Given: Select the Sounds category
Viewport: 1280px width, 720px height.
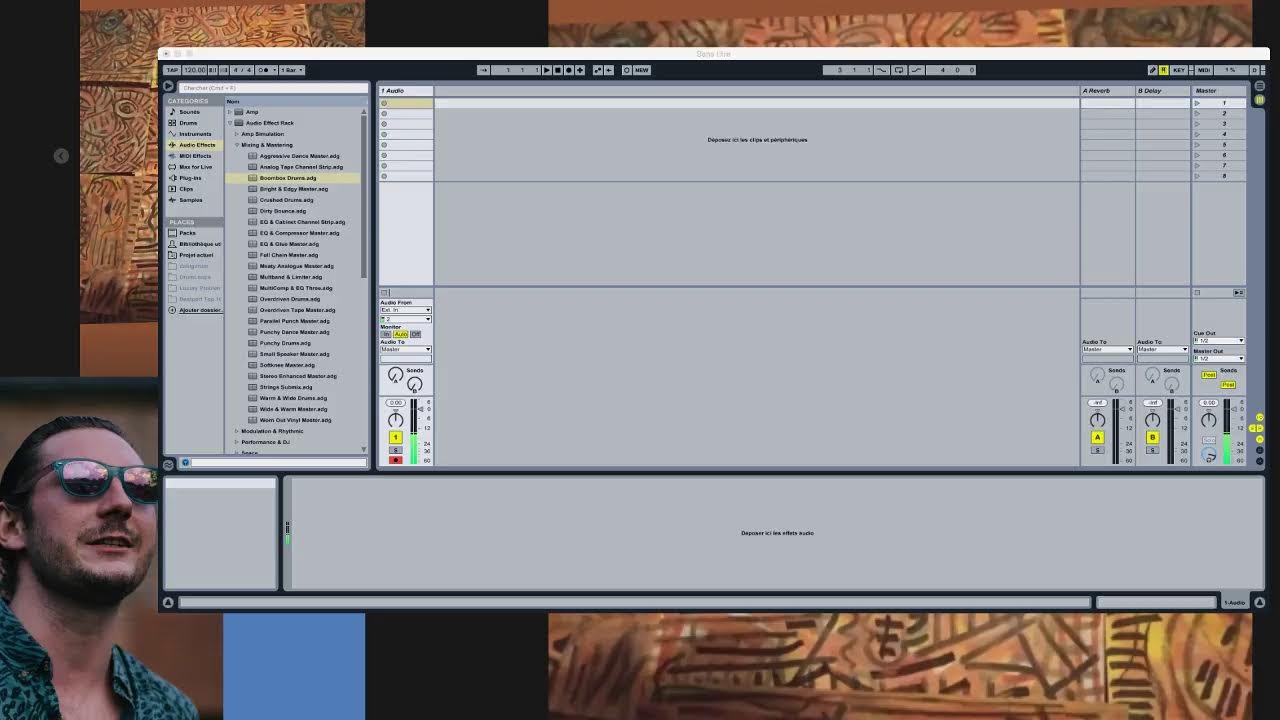Looking at the screenshot, I should 189,112.
